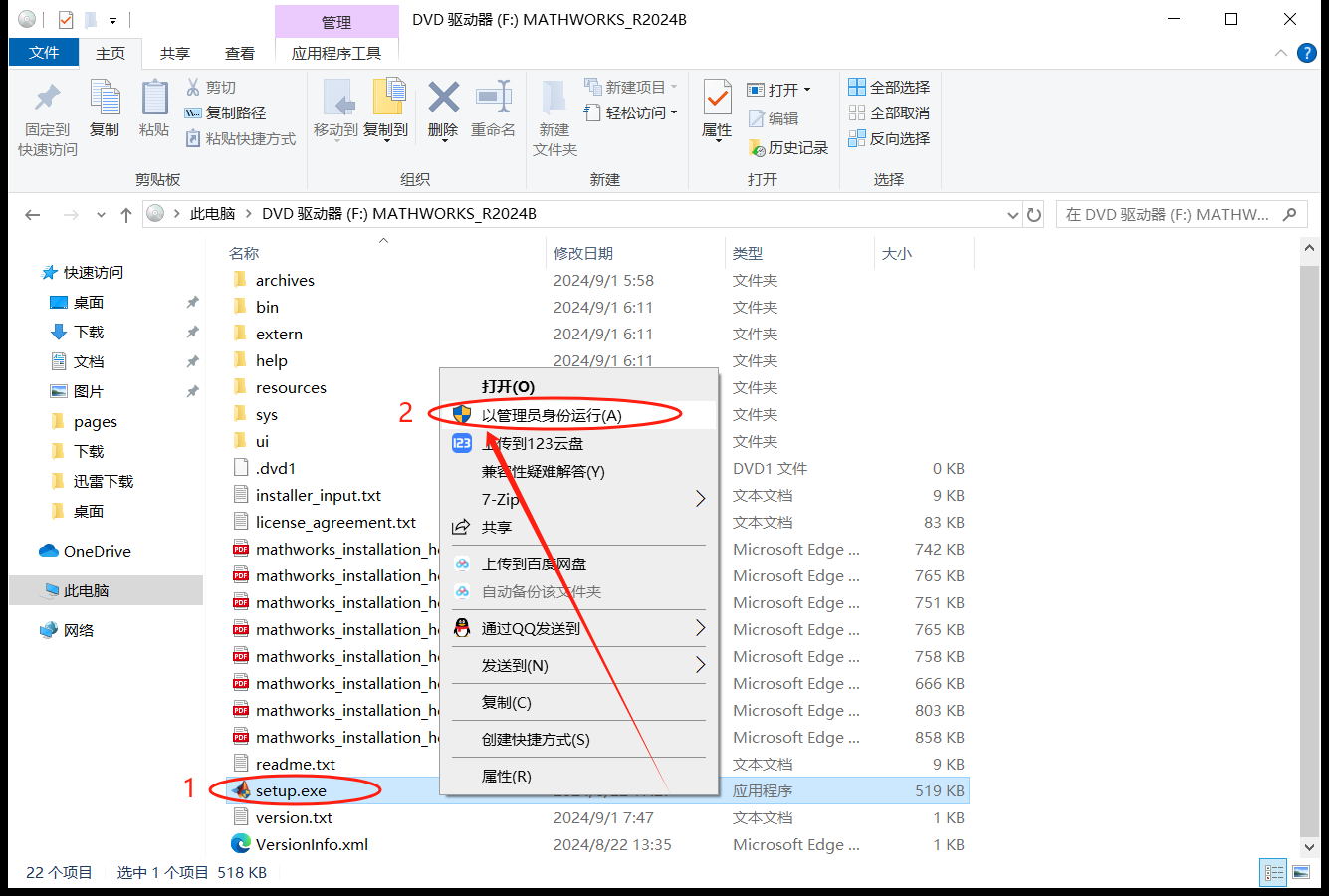Click Paste shortcut (粘贴快捷方式)
Viewport: 1329px width, 896px height.
click(x=241, y=139)
